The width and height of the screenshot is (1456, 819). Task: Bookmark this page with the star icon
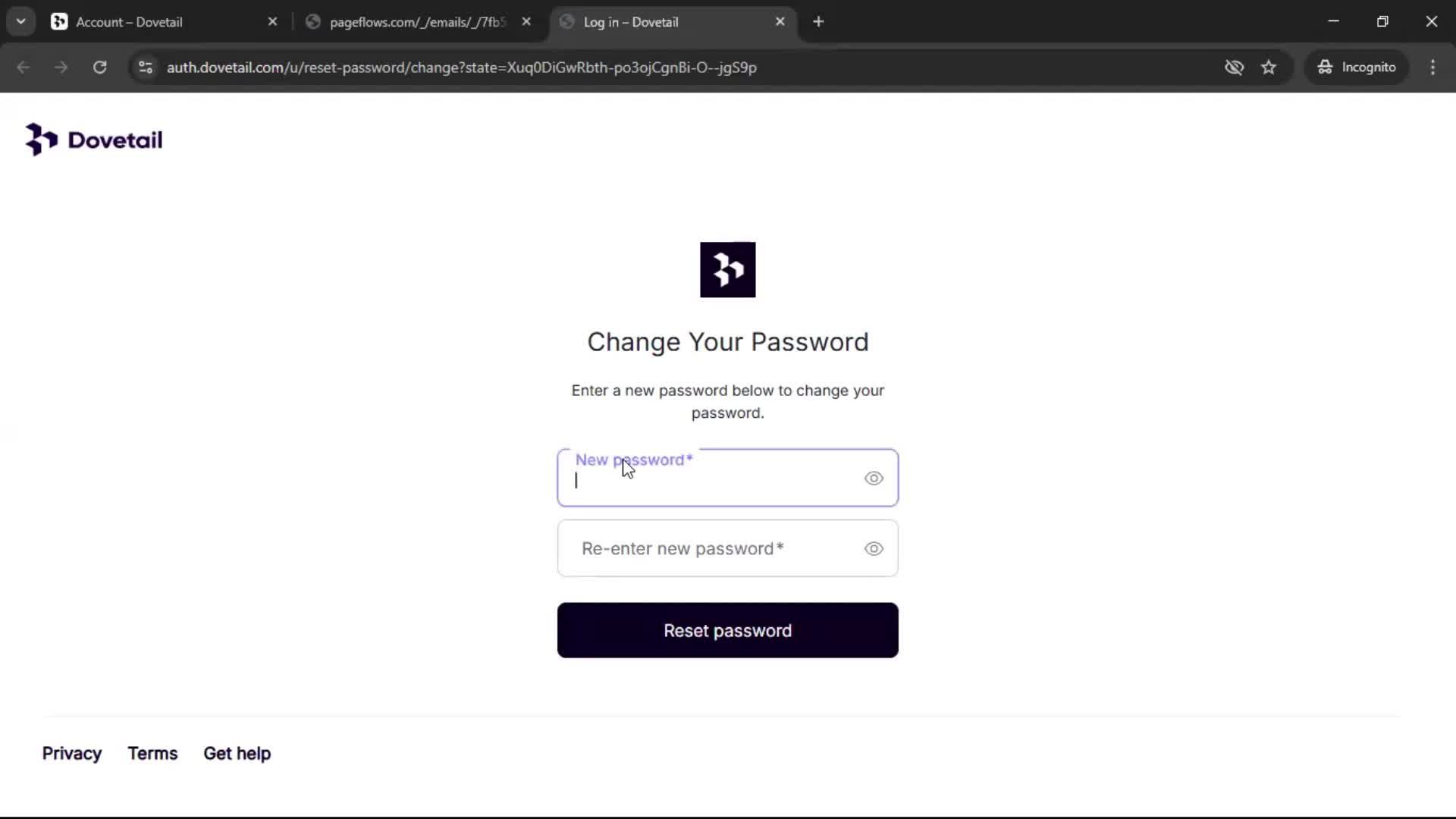(1269, 67)
